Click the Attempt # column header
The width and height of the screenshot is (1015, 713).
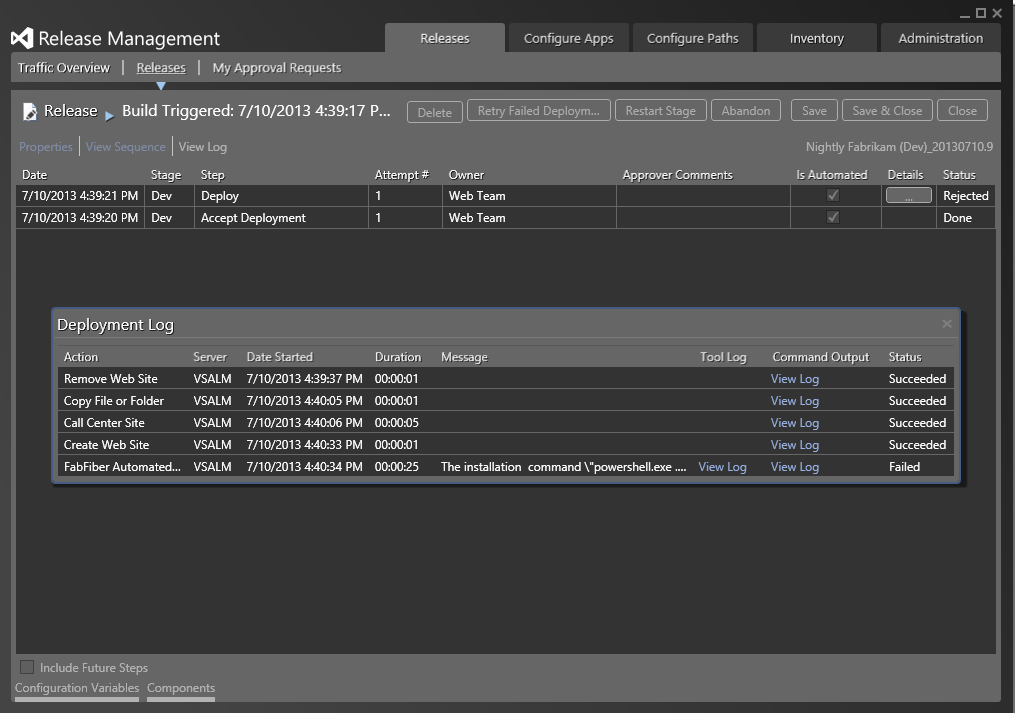(401, 175)
